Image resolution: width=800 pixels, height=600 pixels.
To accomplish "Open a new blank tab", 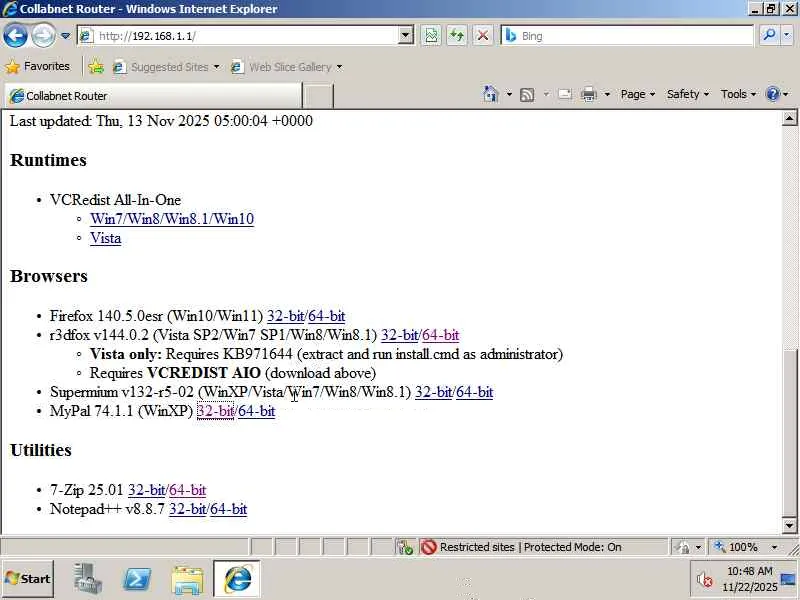I will (x=318, y=96).
